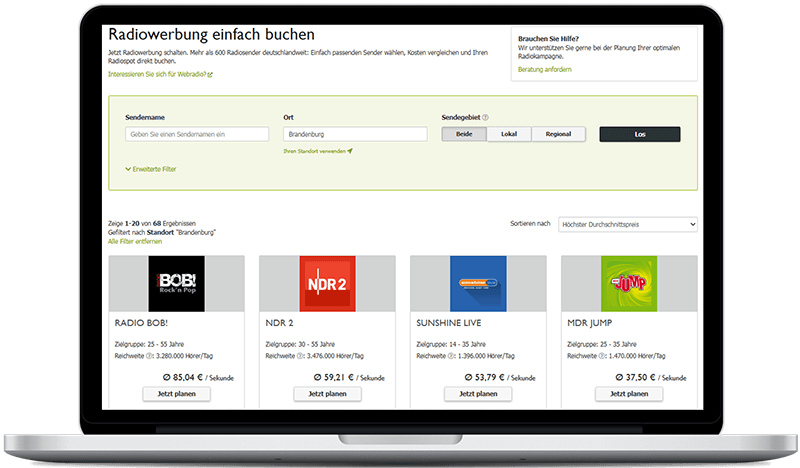Image resolution: width=800 pixels, height=468 pixels.
Task: Click the NDR 2 station logo
Action: click(327, 284)
